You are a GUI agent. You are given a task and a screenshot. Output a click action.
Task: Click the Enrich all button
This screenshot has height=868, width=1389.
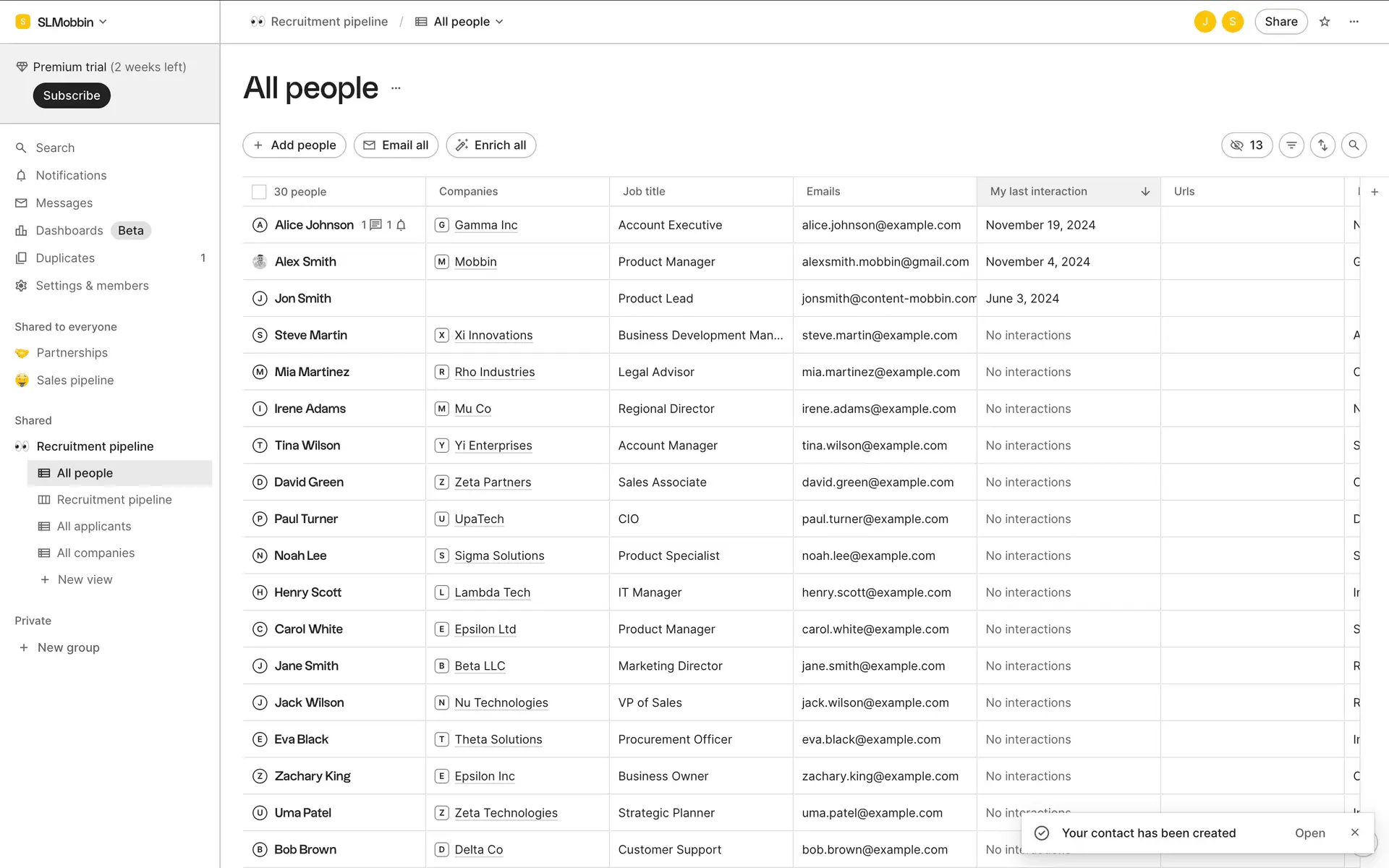tap(491, 145)
